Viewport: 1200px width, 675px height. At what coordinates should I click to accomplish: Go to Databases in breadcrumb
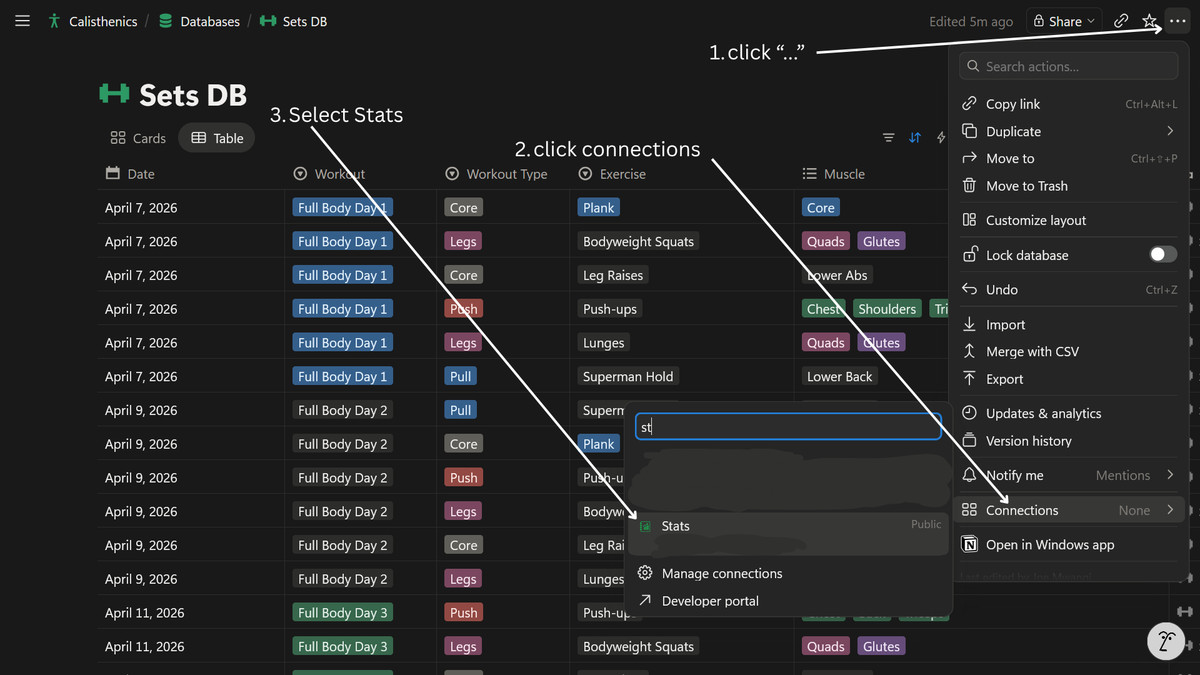tap(199, 21)
